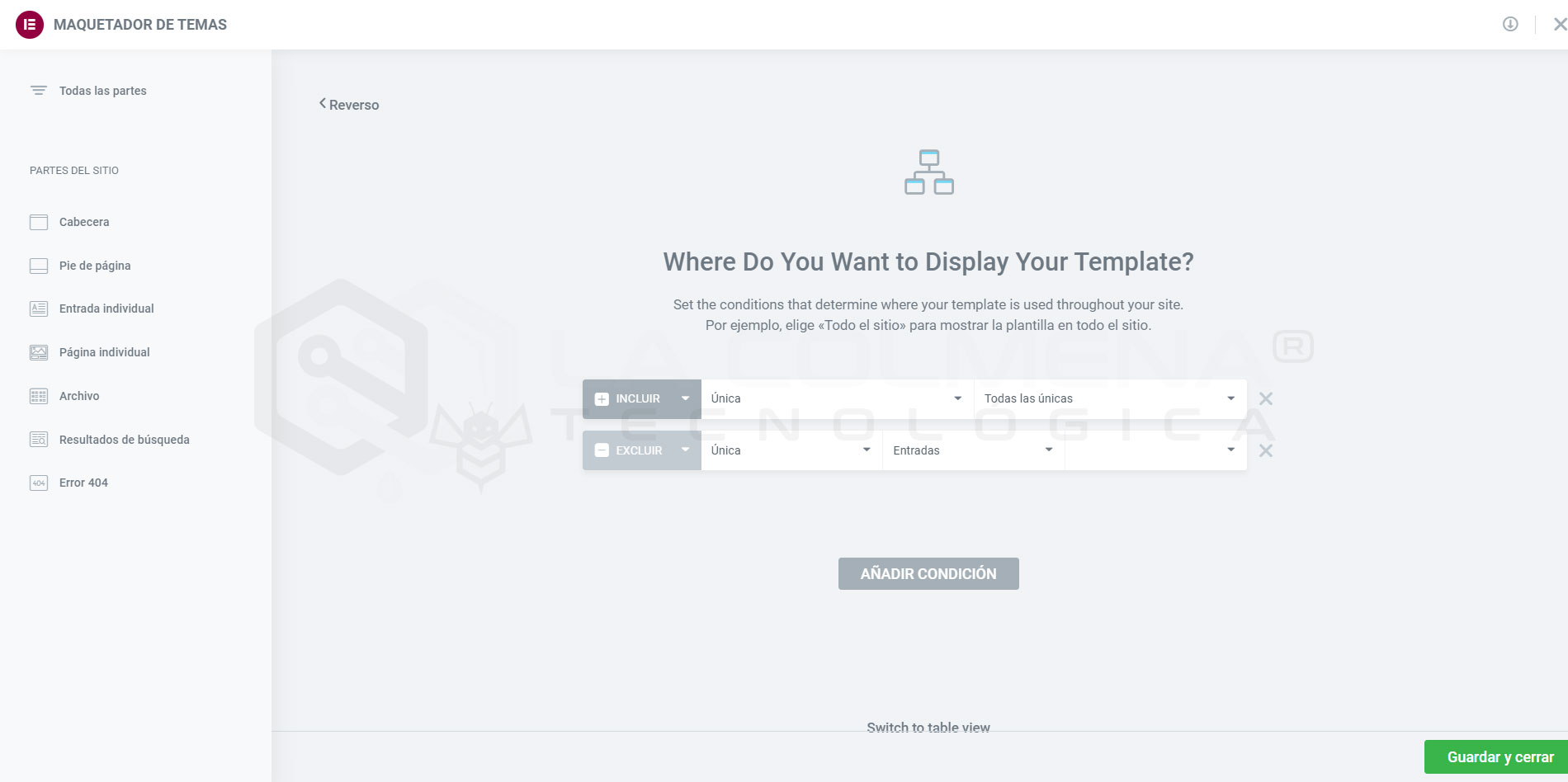Click the Archivo grid icon
This screenshot has height=782, width=1568.
(x=39, y=396)
